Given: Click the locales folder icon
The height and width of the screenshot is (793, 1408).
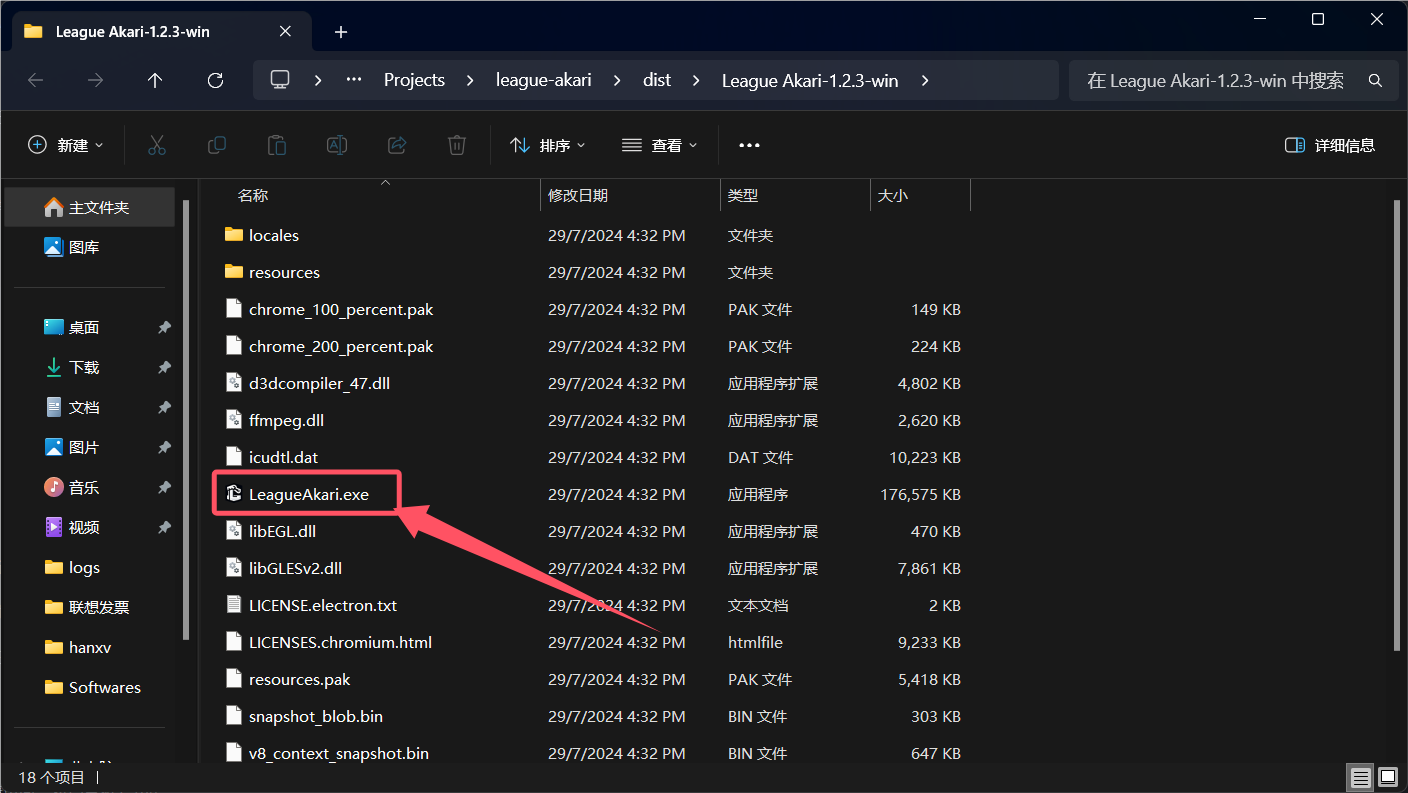Looking at the screenshot, I should 234,235.
